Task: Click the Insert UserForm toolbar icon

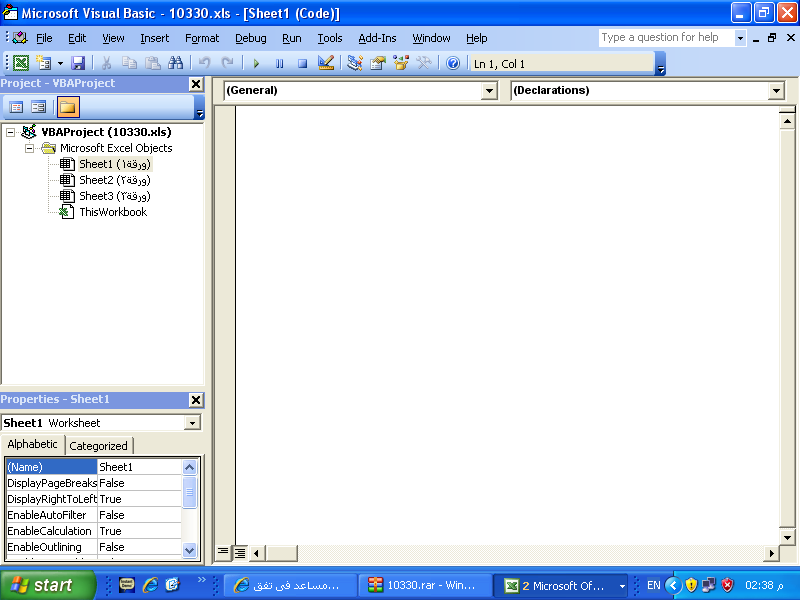Action: point(44,63)
